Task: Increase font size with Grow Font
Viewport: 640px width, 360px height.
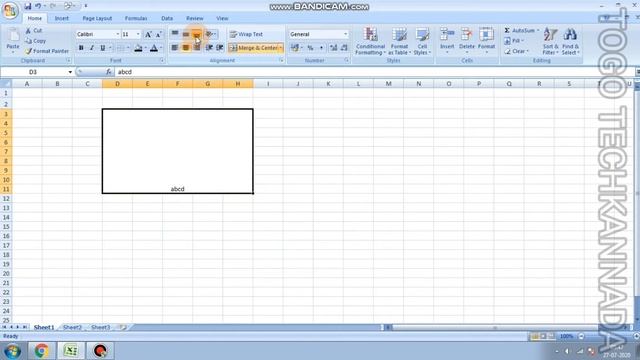Action: (x=148, y=34)
